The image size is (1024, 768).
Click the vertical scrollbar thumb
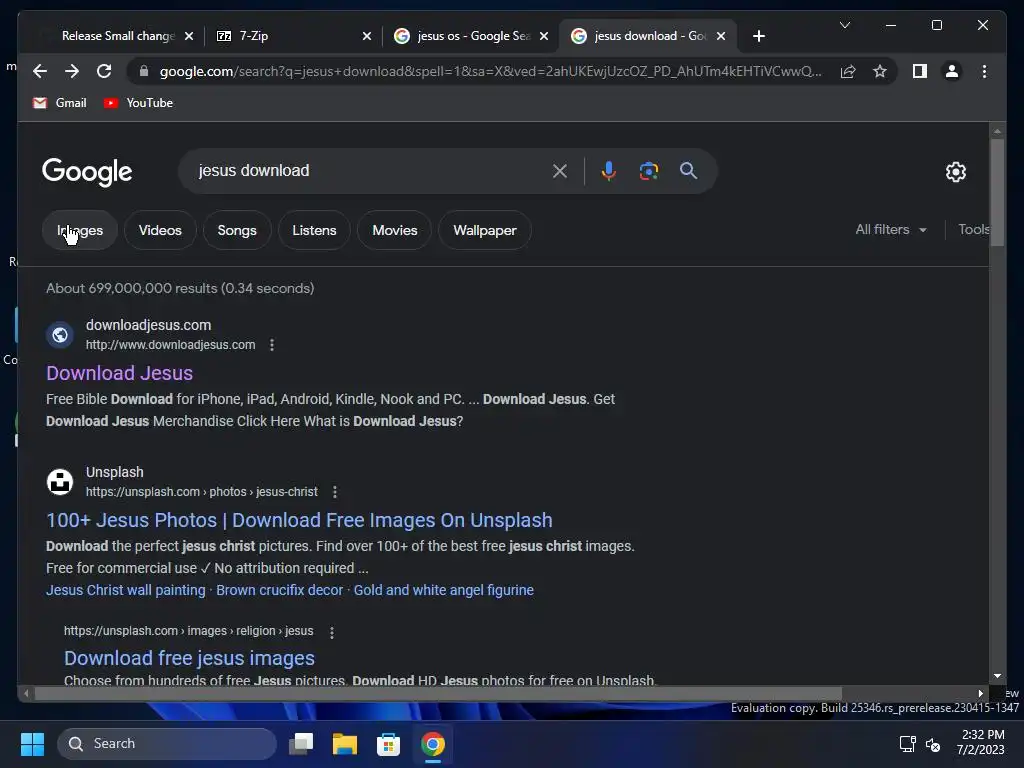pyautogui.click(x=997, y=193)
